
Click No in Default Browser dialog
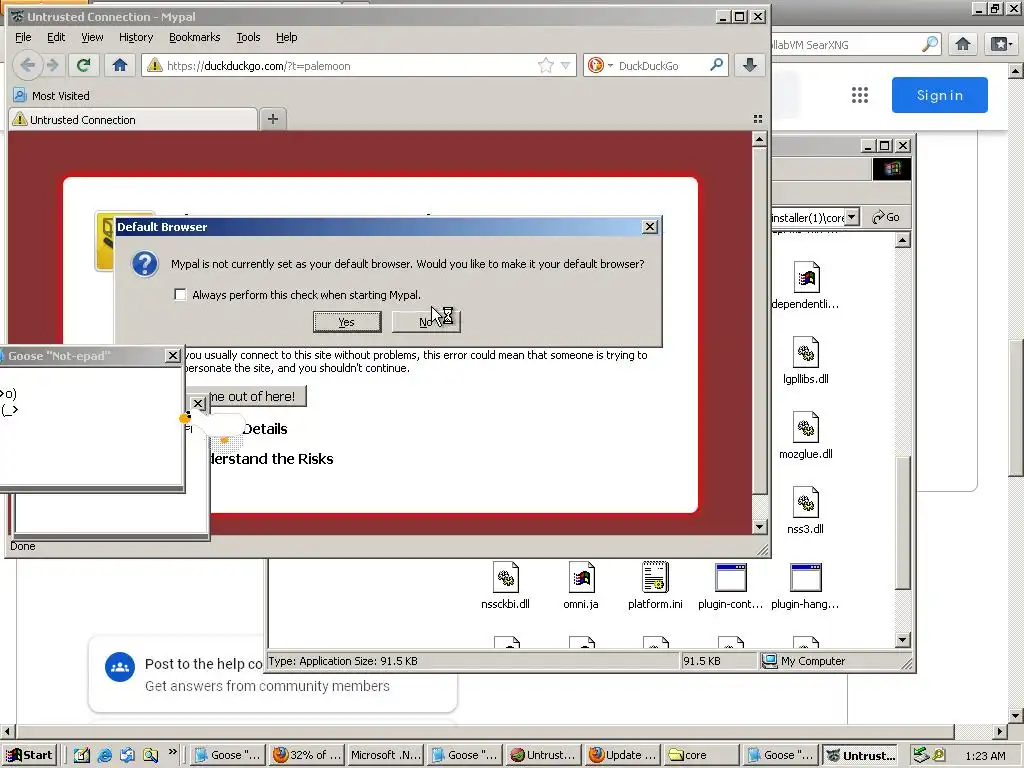tap(426, 321)
